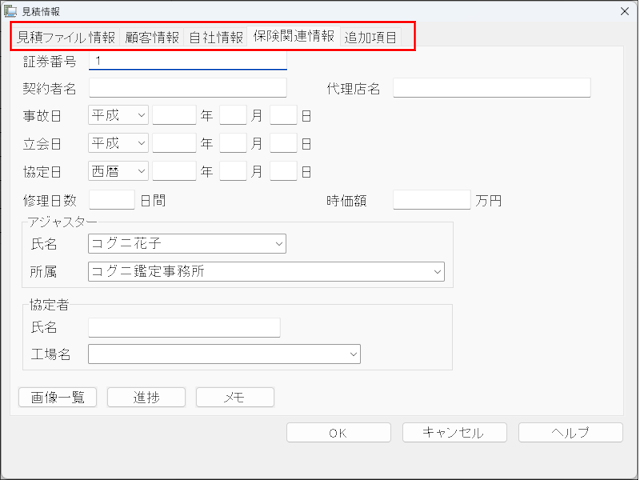640x480 pixels.
Task: Open the アジャスター 所属 dropdown list
Action: pos(437,271)
